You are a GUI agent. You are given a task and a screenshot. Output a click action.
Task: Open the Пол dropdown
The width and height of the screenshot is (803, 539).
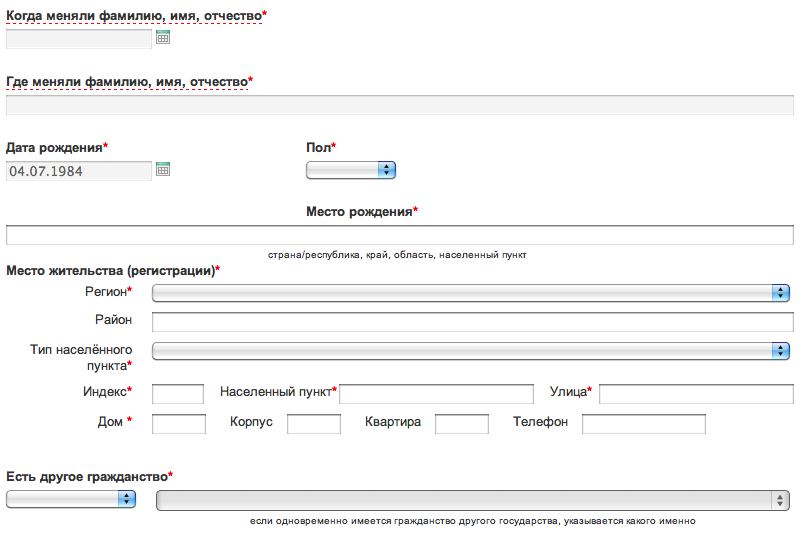[x=351, y=170]
